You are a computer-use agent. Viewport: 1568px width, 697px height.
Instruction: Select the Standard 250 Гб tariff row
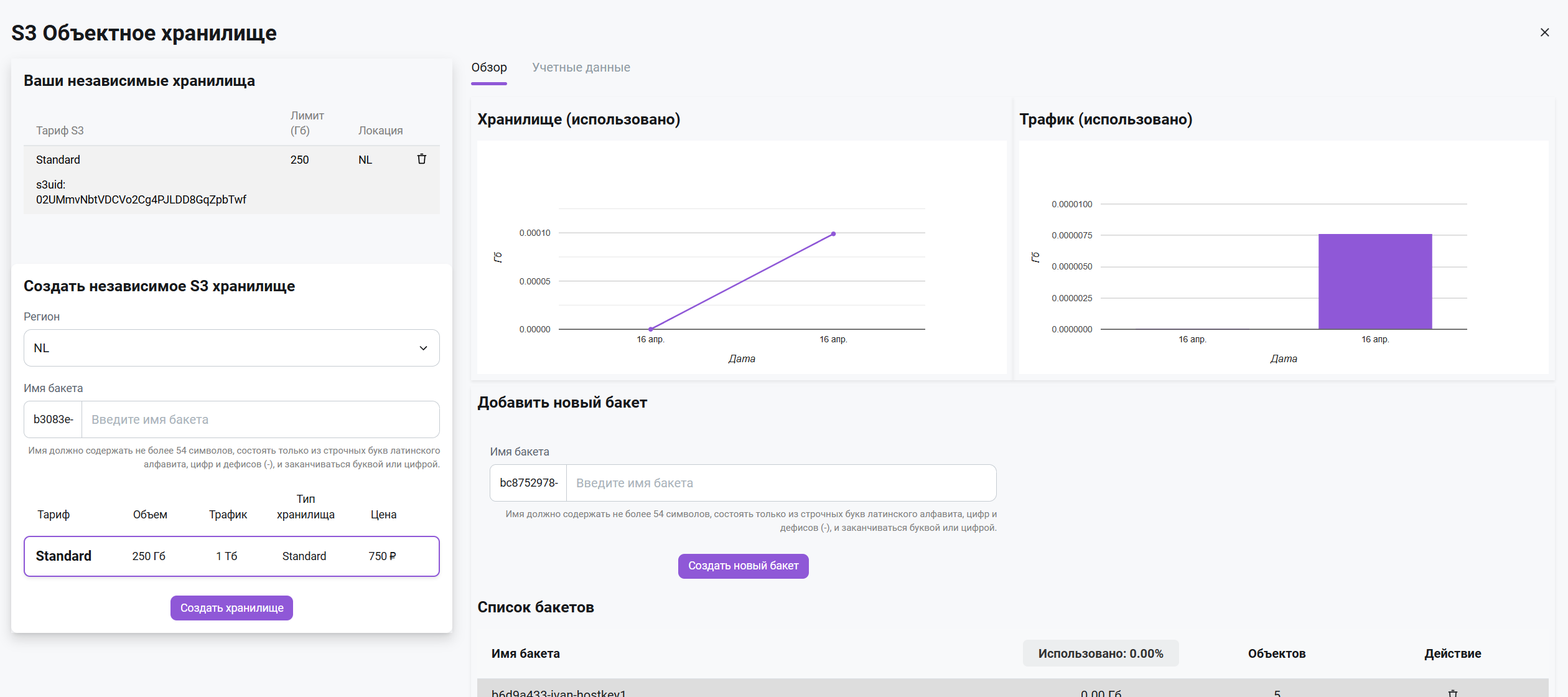coord(231,556)
